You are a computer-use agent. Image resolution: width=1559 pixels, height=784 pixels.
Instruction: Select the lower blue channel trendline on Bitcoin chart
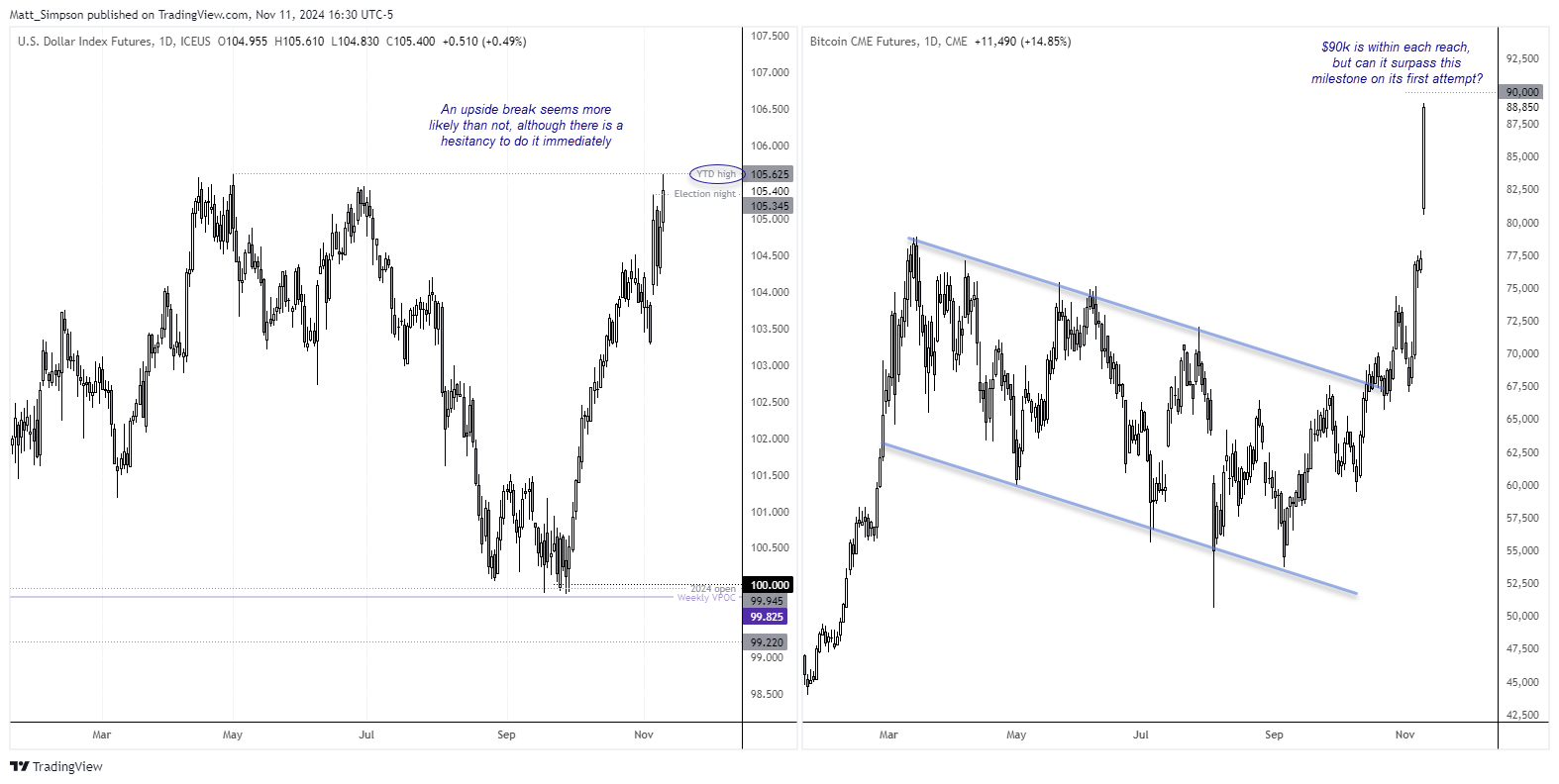(1119, 519)
